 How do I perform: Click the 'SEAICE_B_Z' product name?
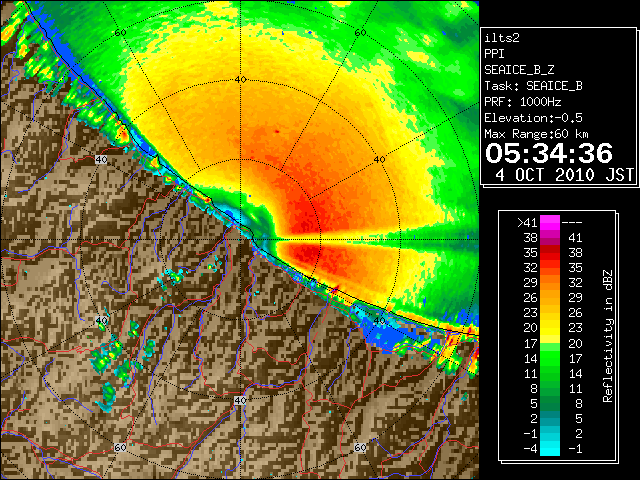click(519, 70)
